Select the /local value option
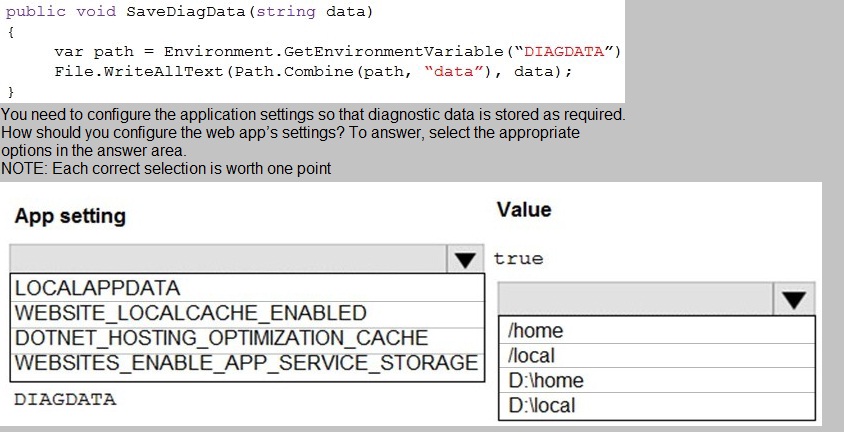The height and width of the screenshot is (432, 844). 657,356
